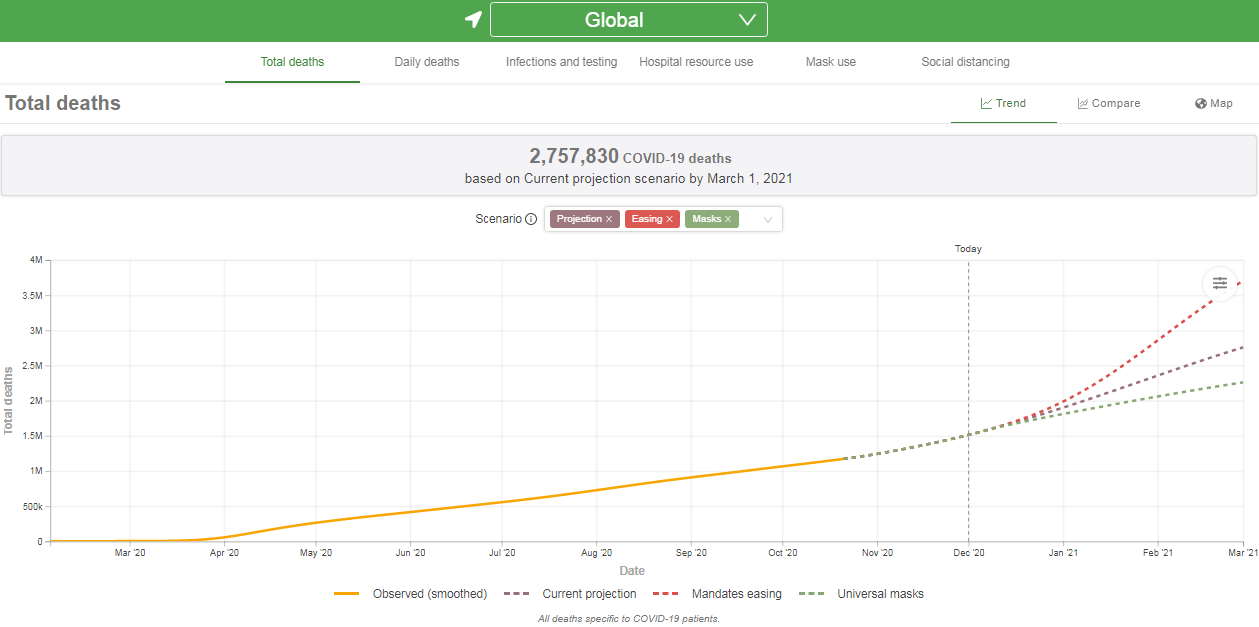Open the Social distancing tab
This screenshot has width=1259, height=627.
965,62
